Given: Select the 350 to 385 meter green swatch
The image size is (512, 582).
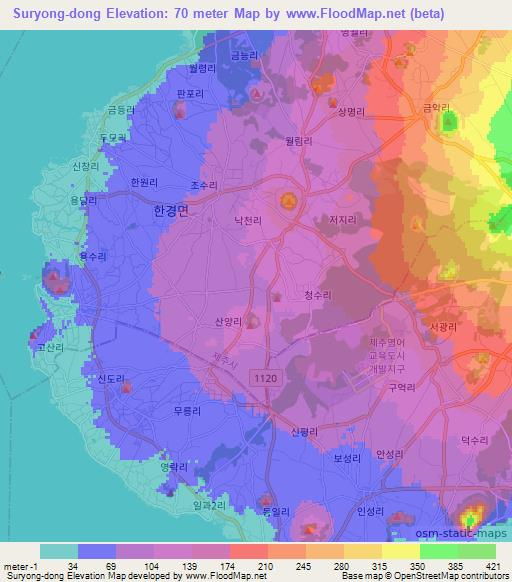Looking at the screenshot, I should point(439,551).
